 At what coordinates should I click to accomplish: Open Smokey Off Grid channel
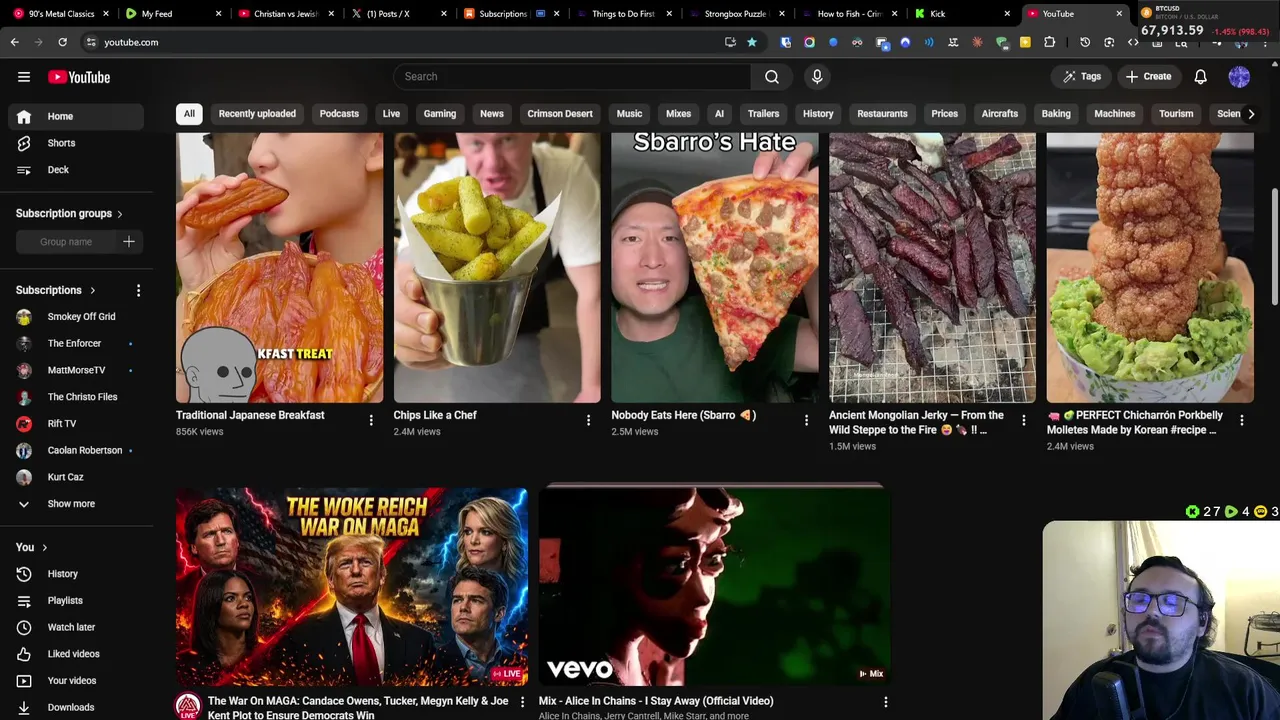click(76, 317)
